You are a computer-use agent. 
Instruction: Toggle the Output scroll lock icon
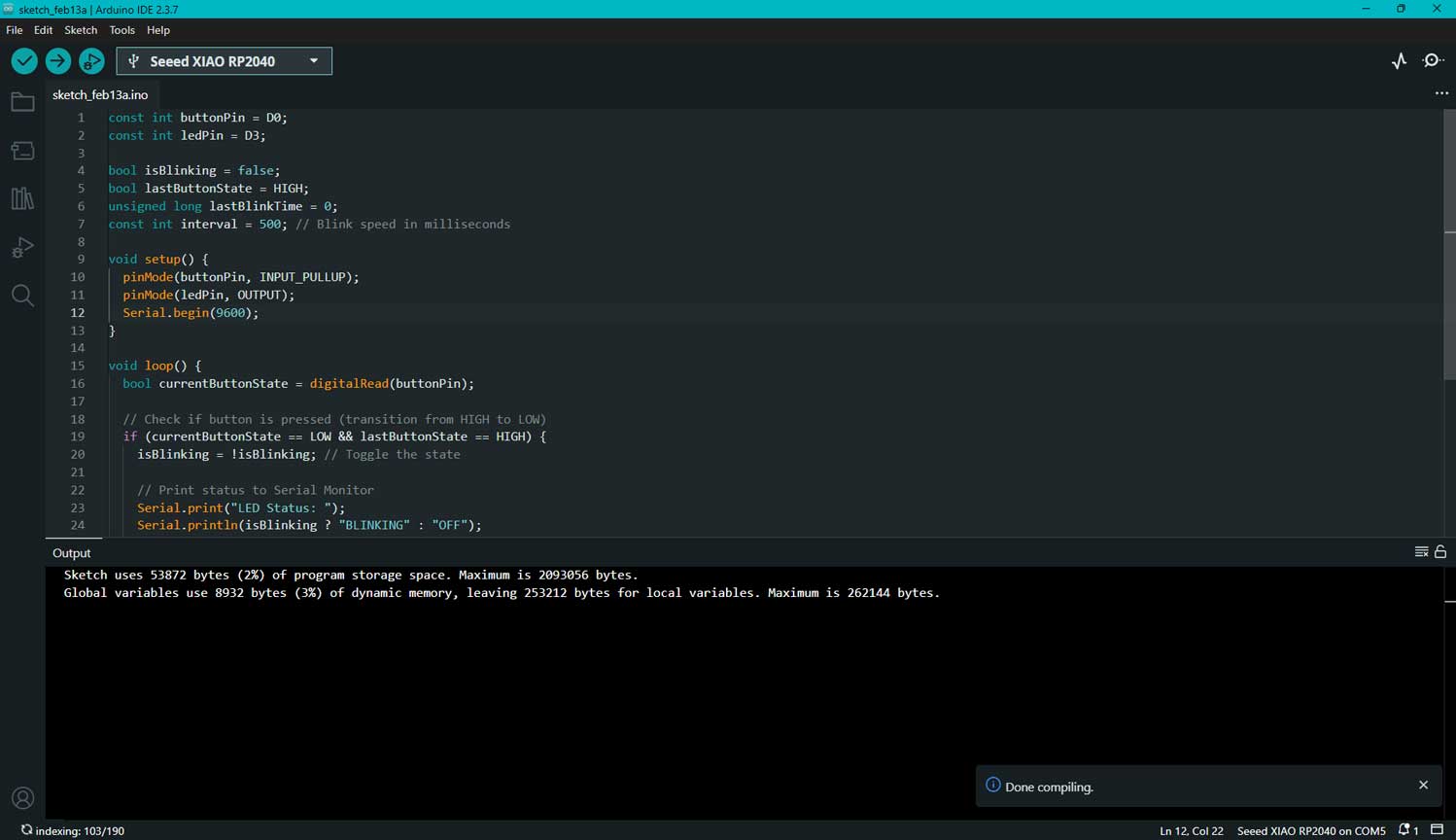(1440, 552)
